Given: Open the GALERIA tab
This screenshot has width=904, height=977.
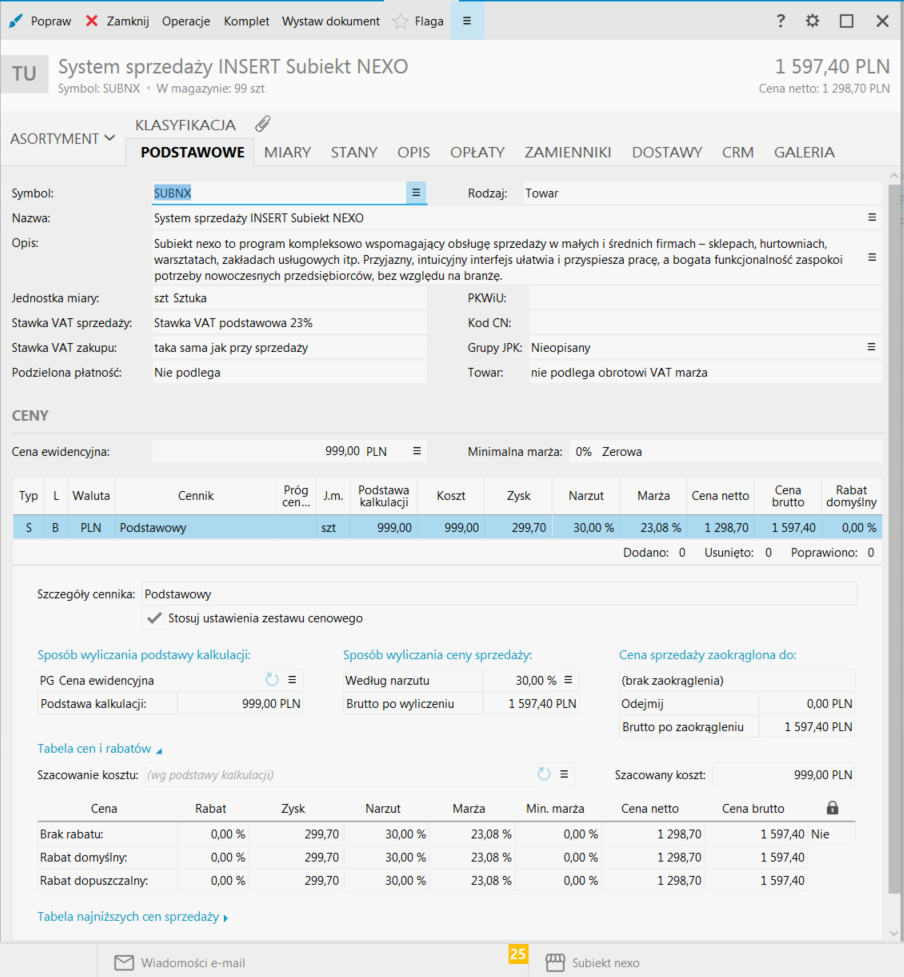Looking at the screenshot, I should pyautogui.click(x=804, y=152).
